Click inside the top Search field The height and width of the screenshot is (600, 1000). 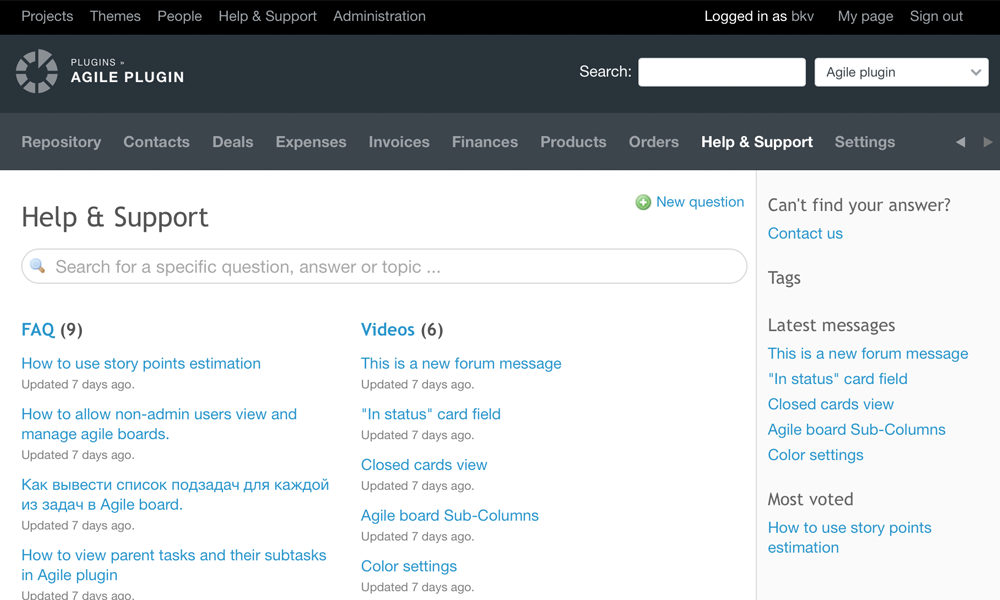[x=721, y=72]
